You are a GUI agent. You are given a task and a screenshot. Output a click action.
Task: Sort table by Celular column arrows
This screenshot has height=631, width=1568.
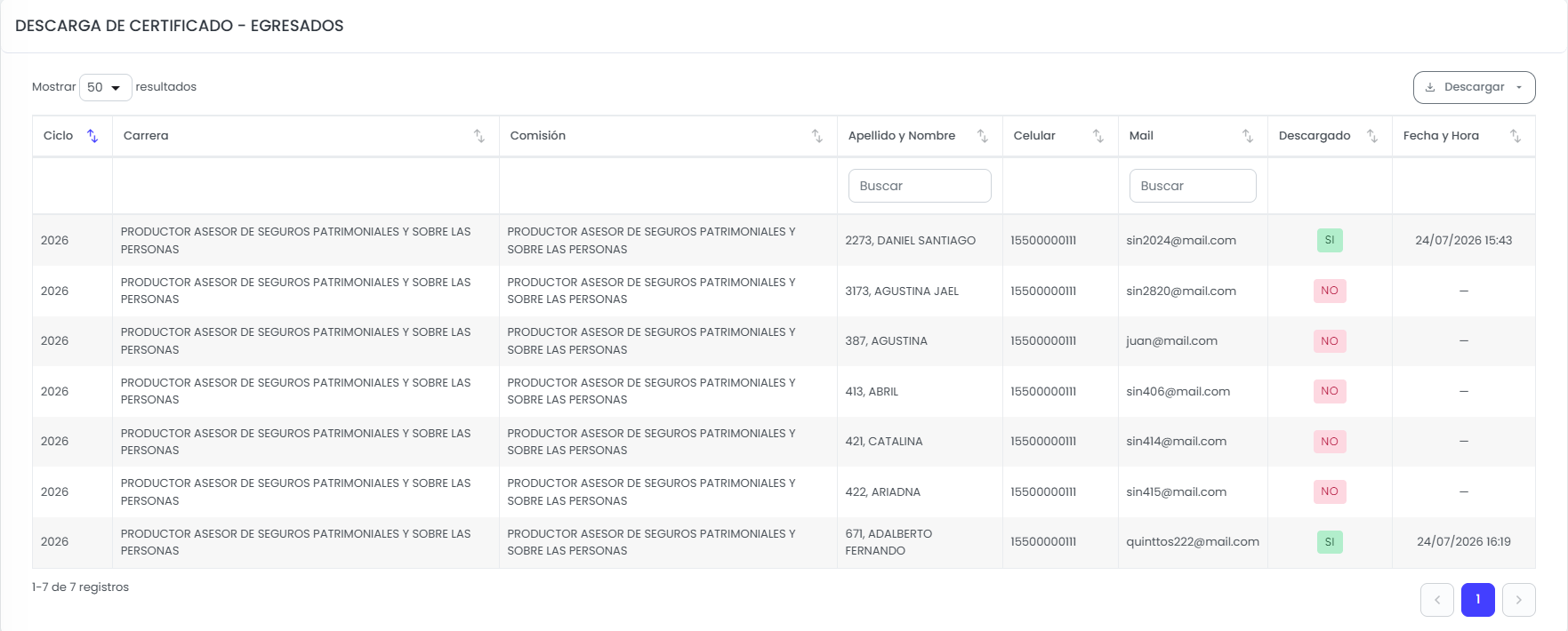[x=1098, y=136]
